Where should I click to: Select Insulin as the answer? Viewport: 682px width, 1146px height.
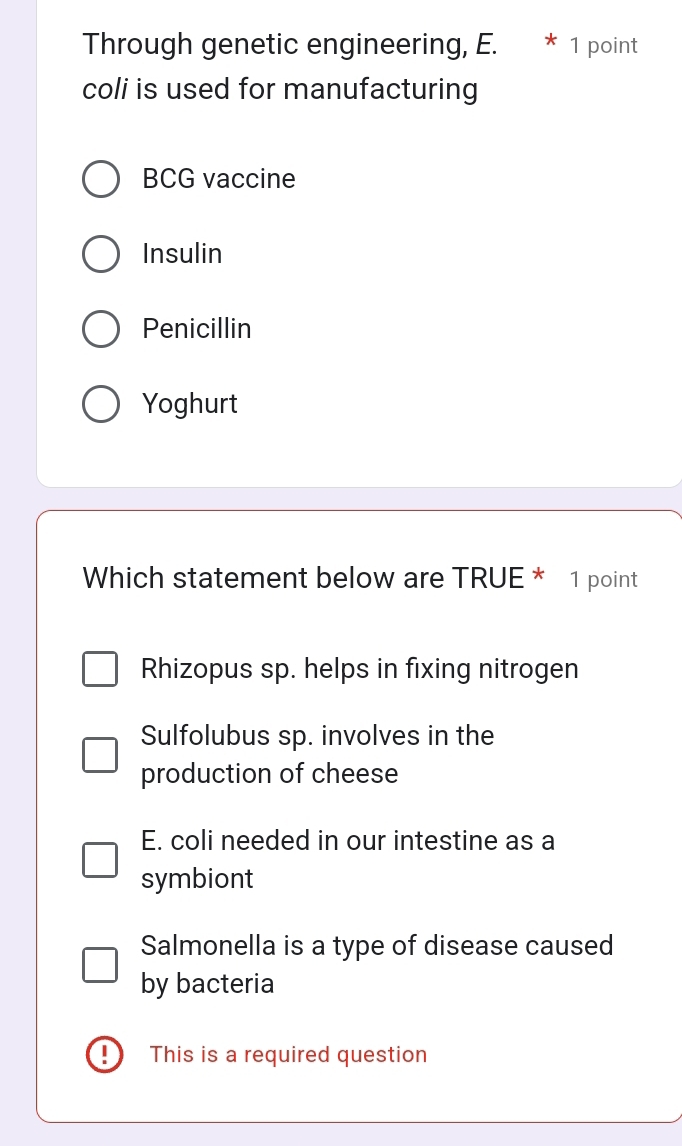click(x=101, y=253)
